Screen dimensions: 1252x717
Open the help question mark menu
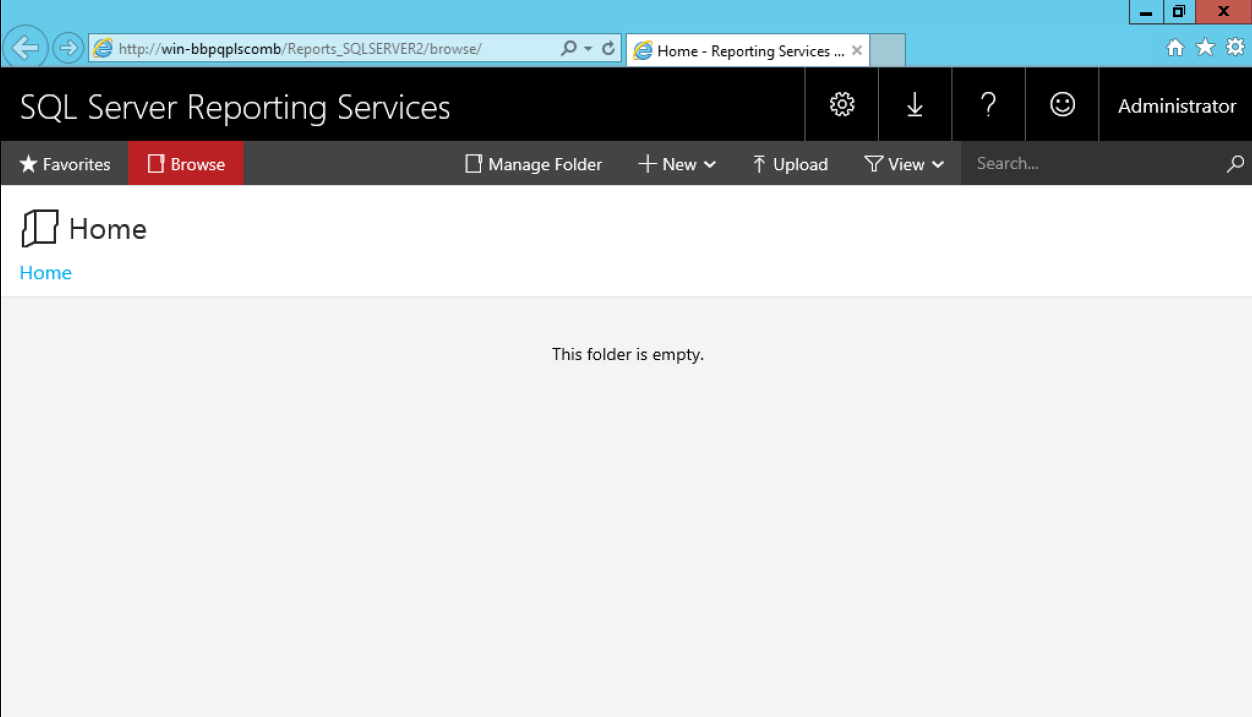click(988, 105)
